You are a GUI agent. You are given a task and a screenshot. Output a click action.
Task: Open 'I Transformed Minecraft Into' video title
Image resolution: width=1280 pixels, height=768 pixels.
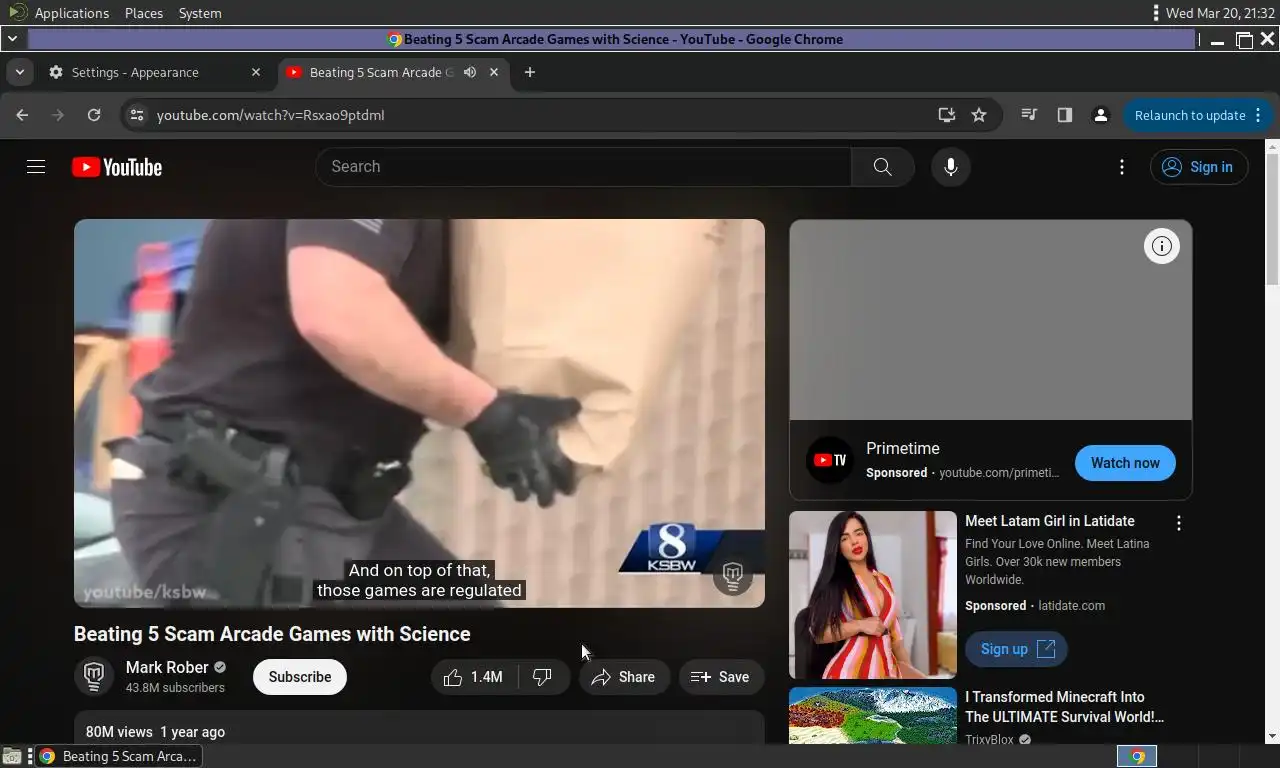[1064, 707]
